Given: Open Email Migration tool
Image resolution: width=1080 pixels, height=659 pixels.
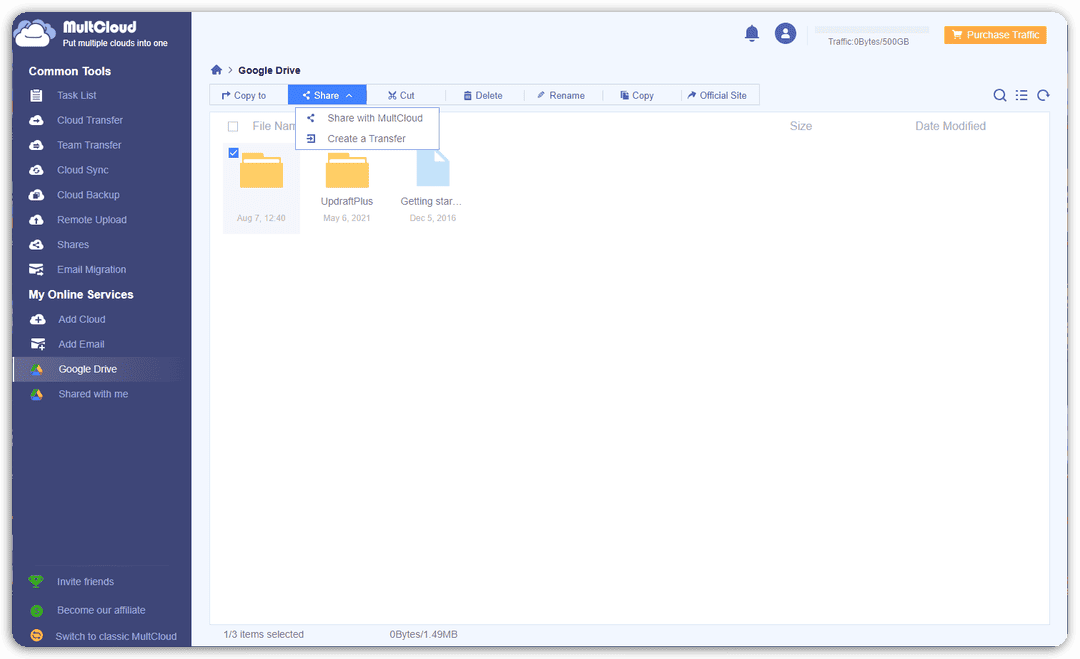Looking at the screenshot, I should tap(92, 269).
